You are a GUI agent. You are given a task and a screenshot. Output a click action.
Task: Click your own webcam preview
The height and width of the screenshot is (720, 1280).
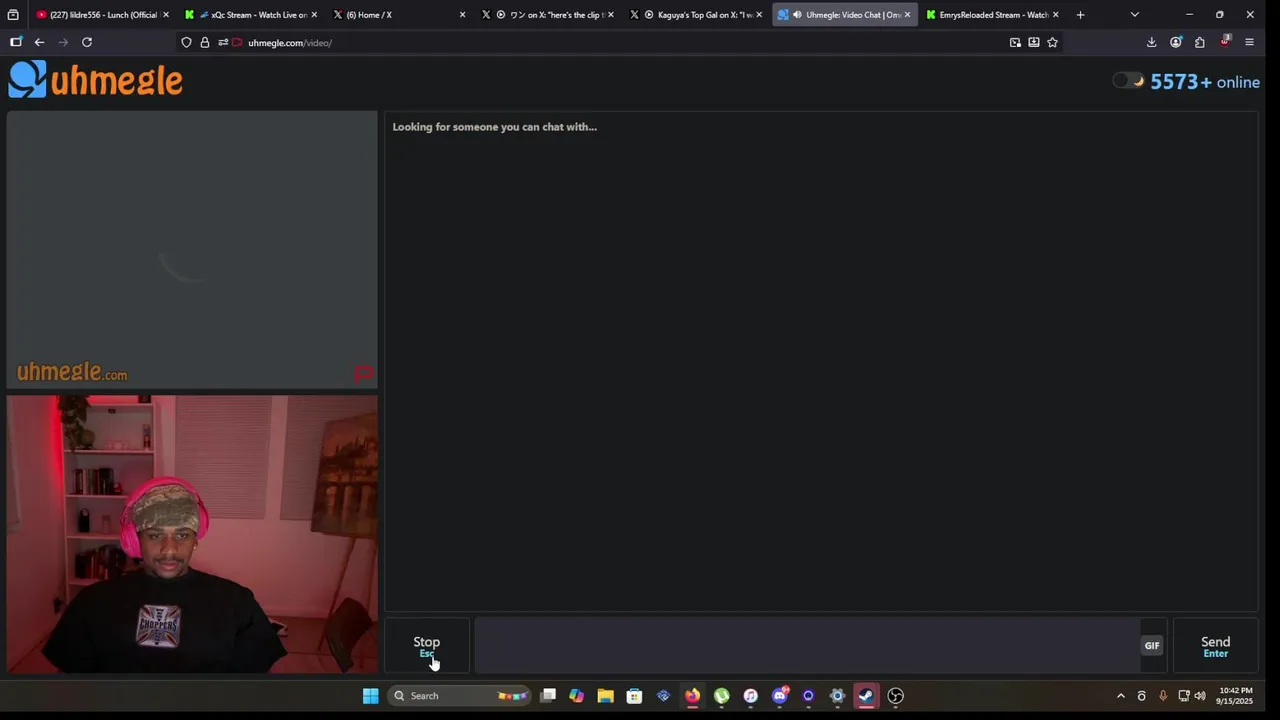pyautogui.click(x=192, y=534)
